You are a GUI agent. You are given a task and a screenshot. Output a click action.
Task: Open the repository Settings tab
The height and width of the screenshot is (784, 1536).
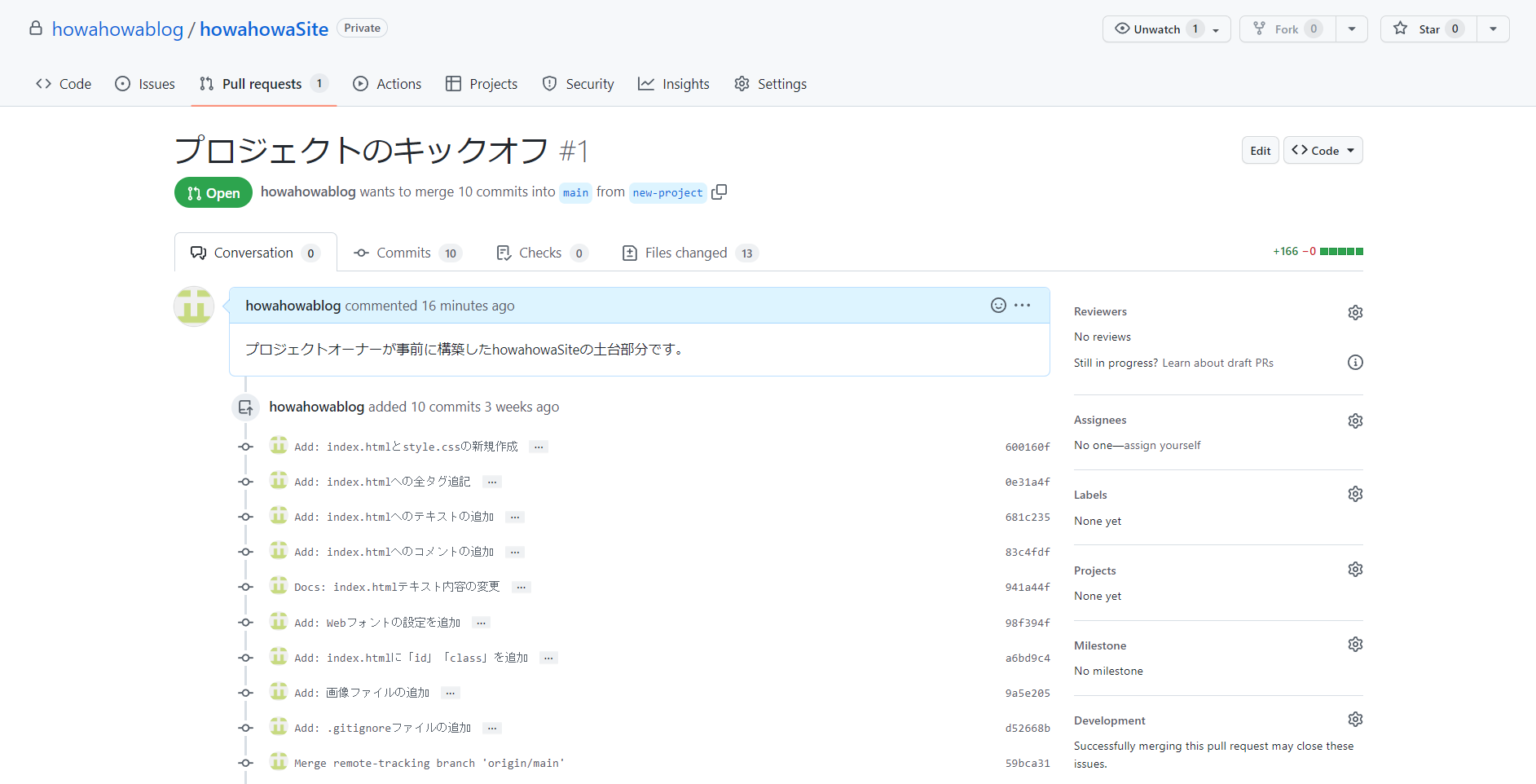tap(770, 84)
